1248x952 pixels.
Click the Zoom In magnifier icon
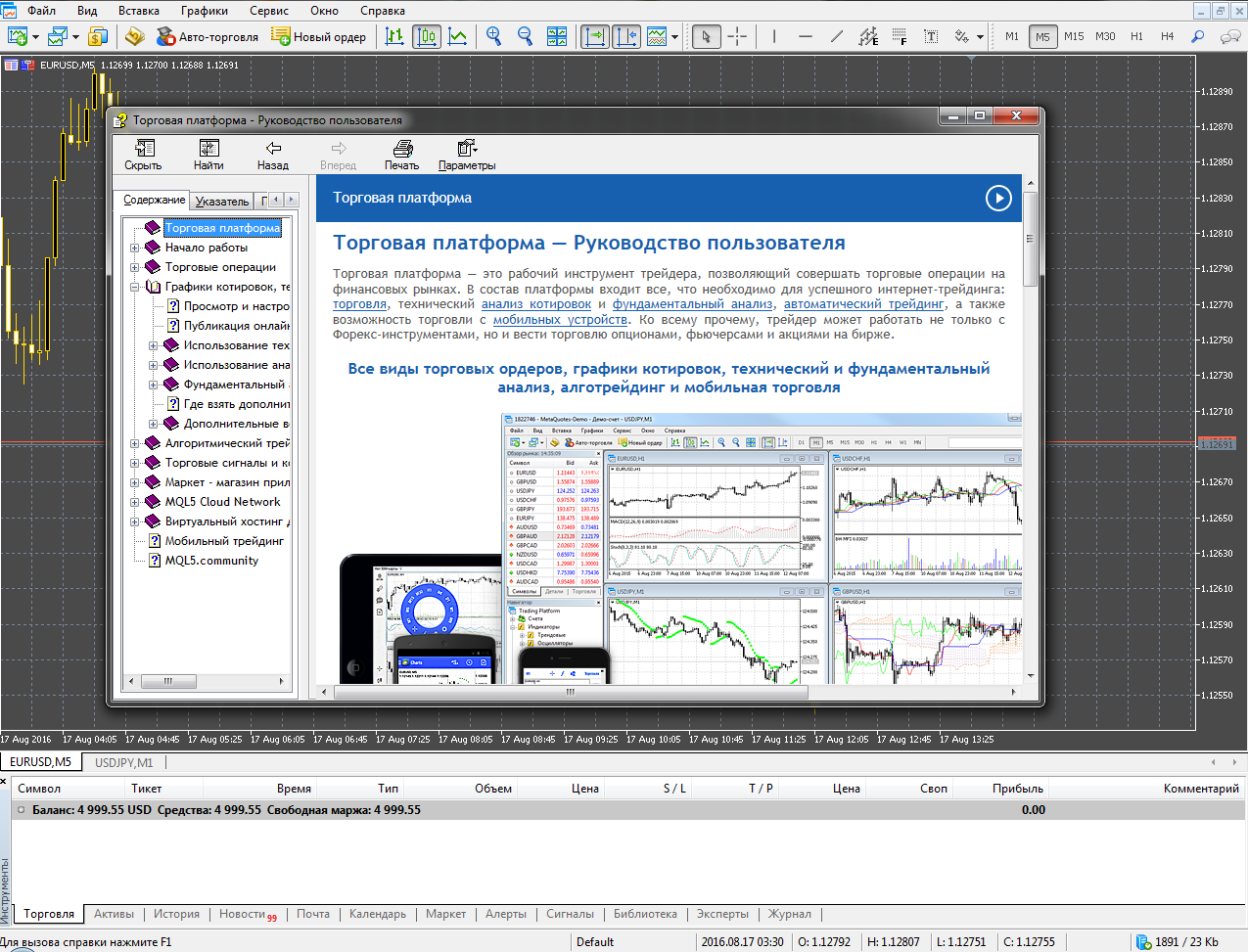pos(494,36)
